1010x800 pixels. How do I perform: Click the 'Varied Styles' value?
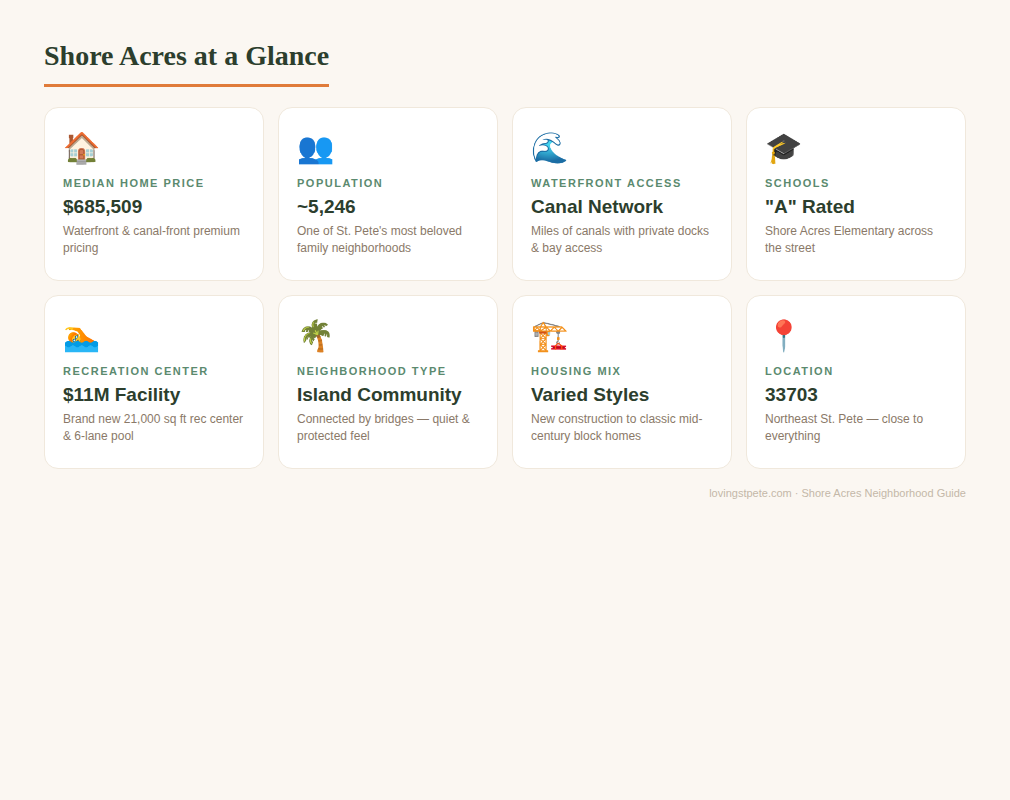[589, 395]
